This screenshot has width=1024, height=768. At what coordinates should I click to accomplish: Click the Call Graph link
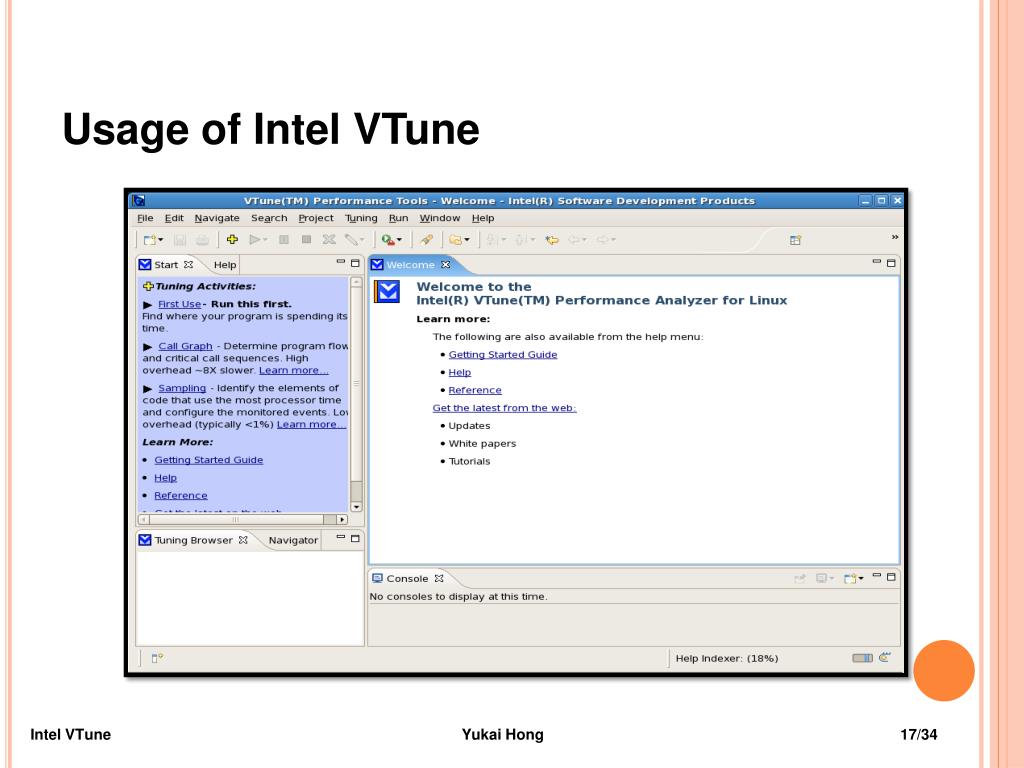tap(185, 346)
